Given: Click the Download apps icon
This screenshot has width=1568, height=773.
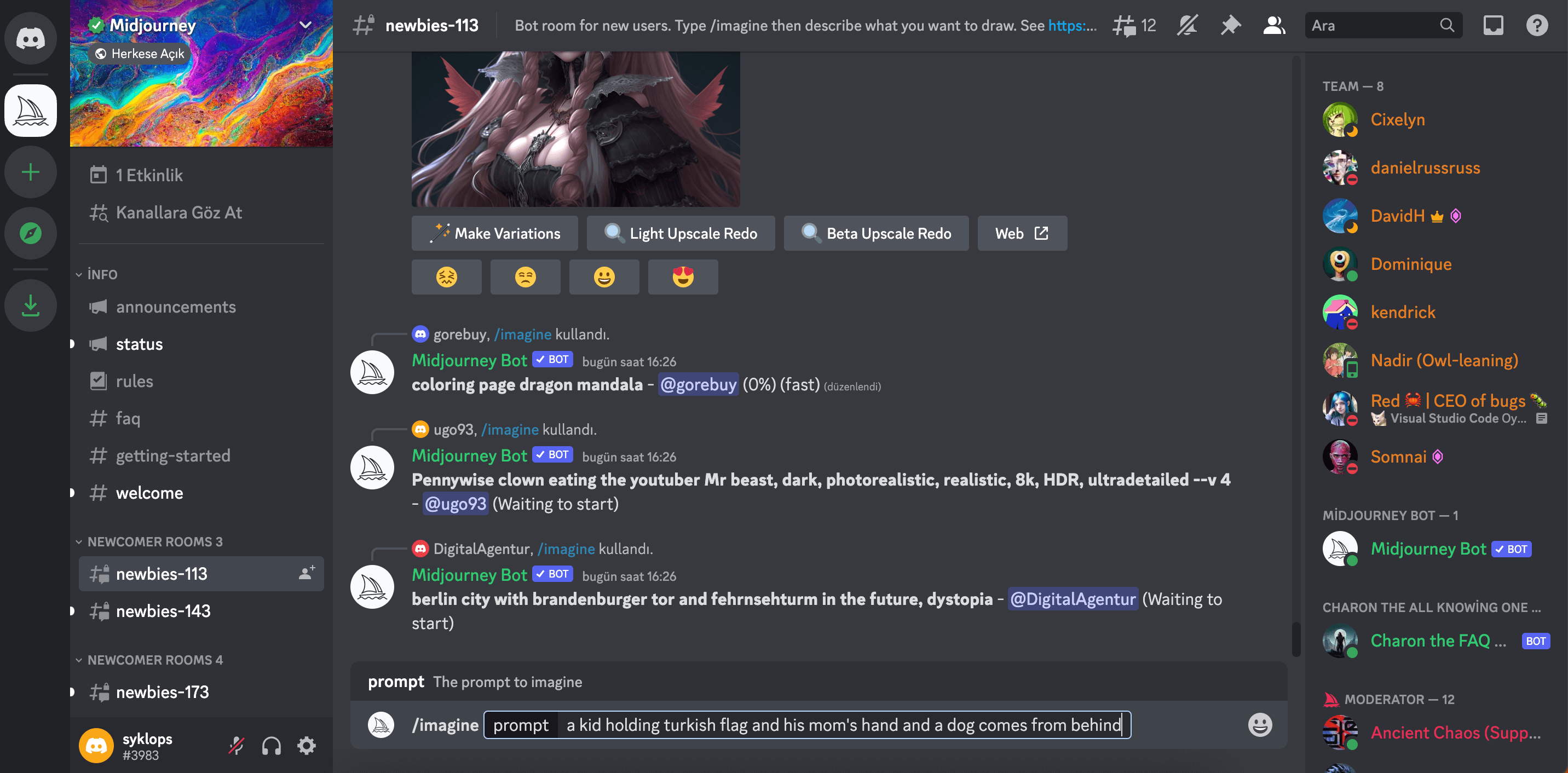Looking at the screenshot, I should pos(31,305).
